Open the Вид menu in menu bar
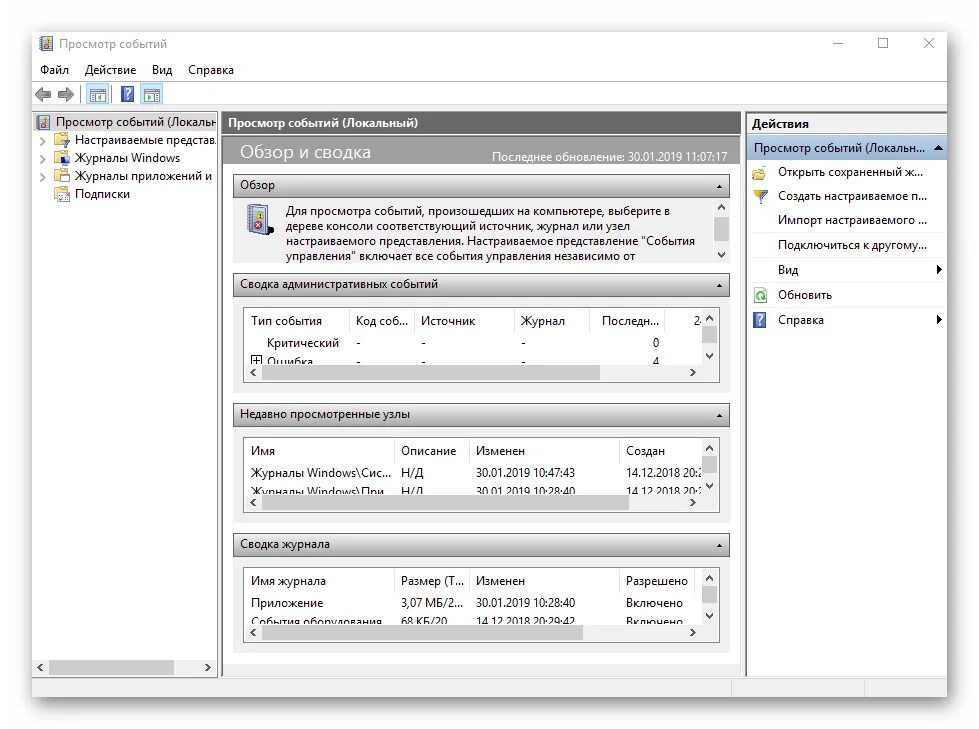Image resolution: width=979 pixels, height=729 pixels. point(162,70)
